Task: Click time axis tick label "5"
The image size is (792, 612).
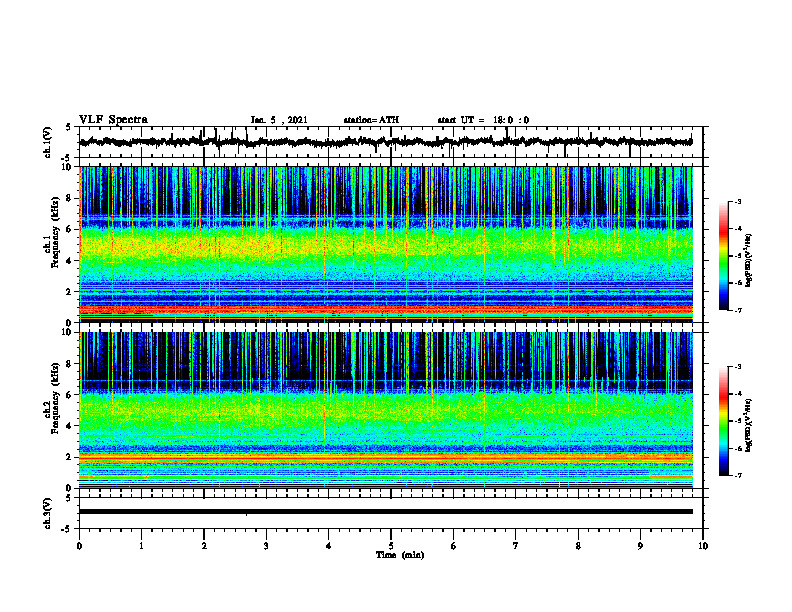Action: 391,546
